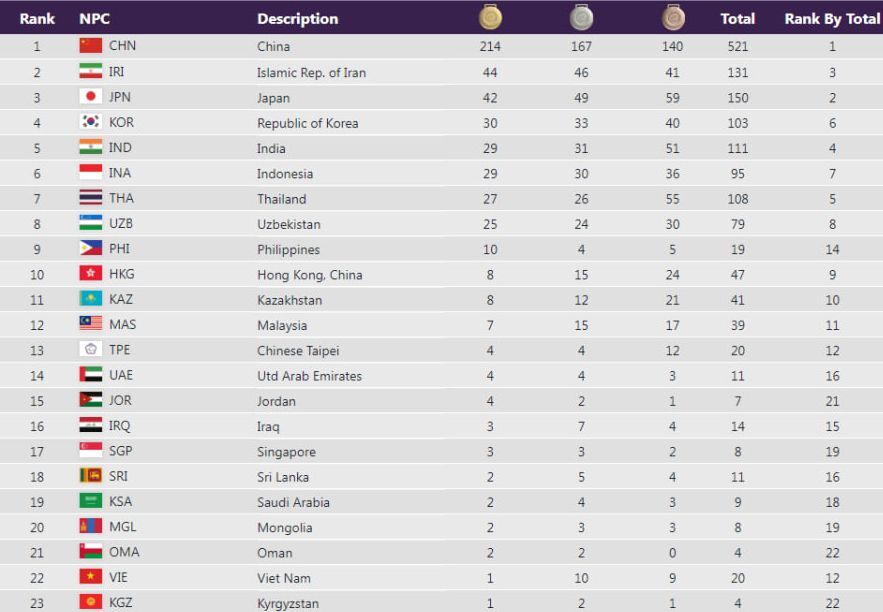Sort by the Total column header

click(737, 18)
